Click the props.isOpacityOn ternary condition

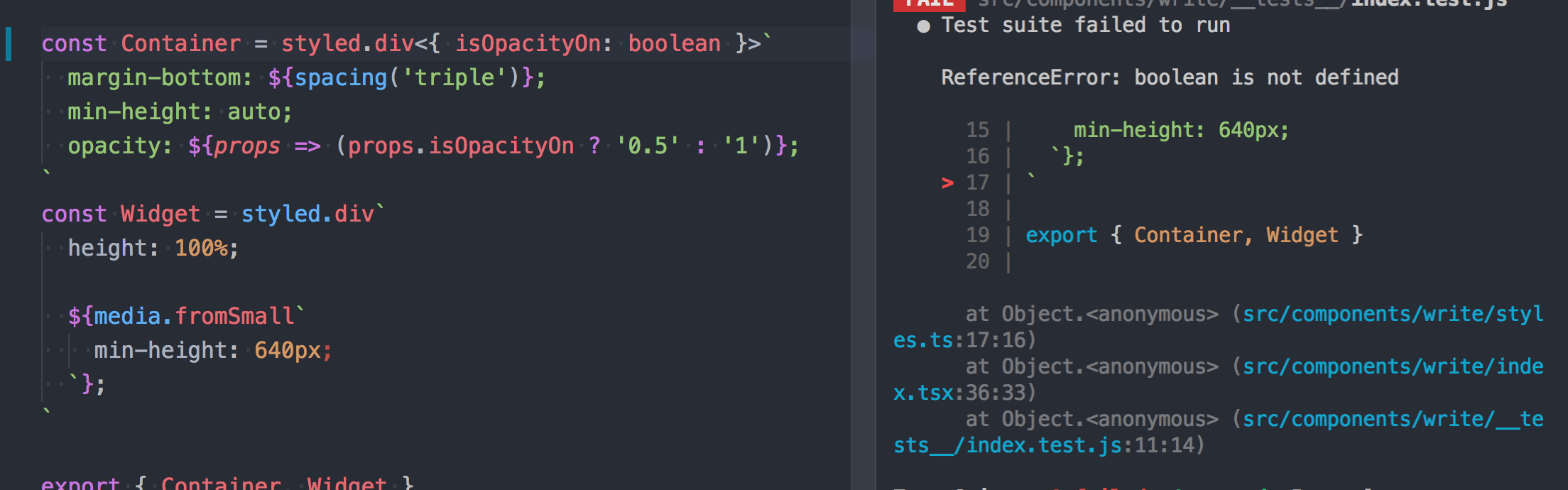461,146
